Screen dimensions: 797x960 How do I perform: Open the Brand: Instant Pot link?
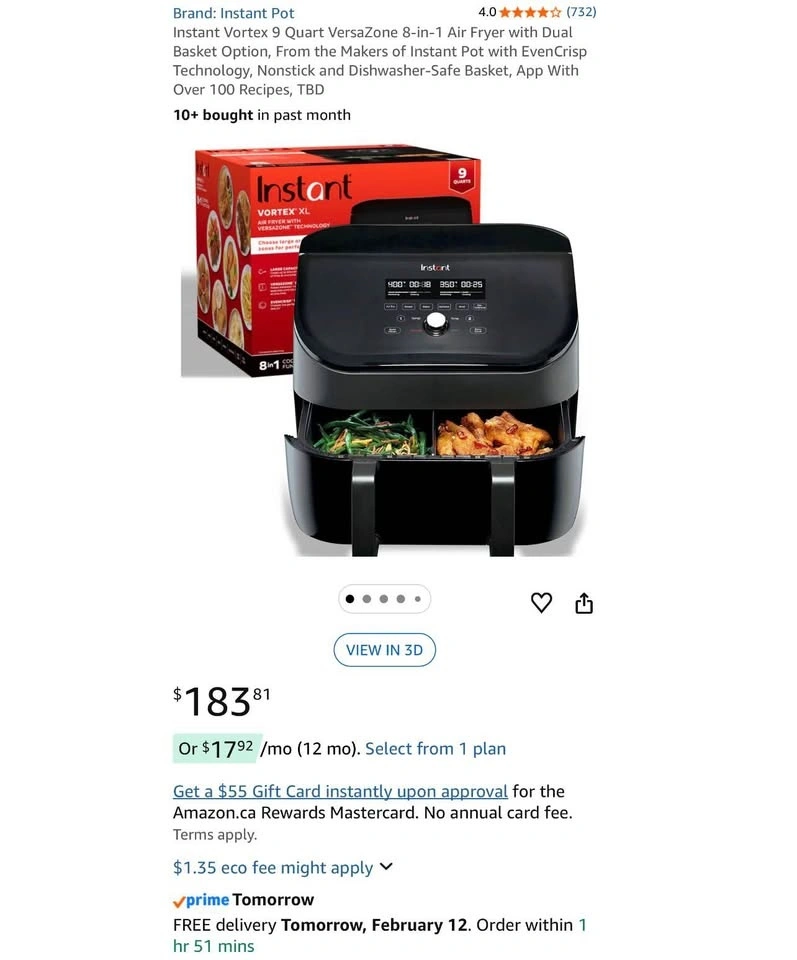(x=233, y=13)
